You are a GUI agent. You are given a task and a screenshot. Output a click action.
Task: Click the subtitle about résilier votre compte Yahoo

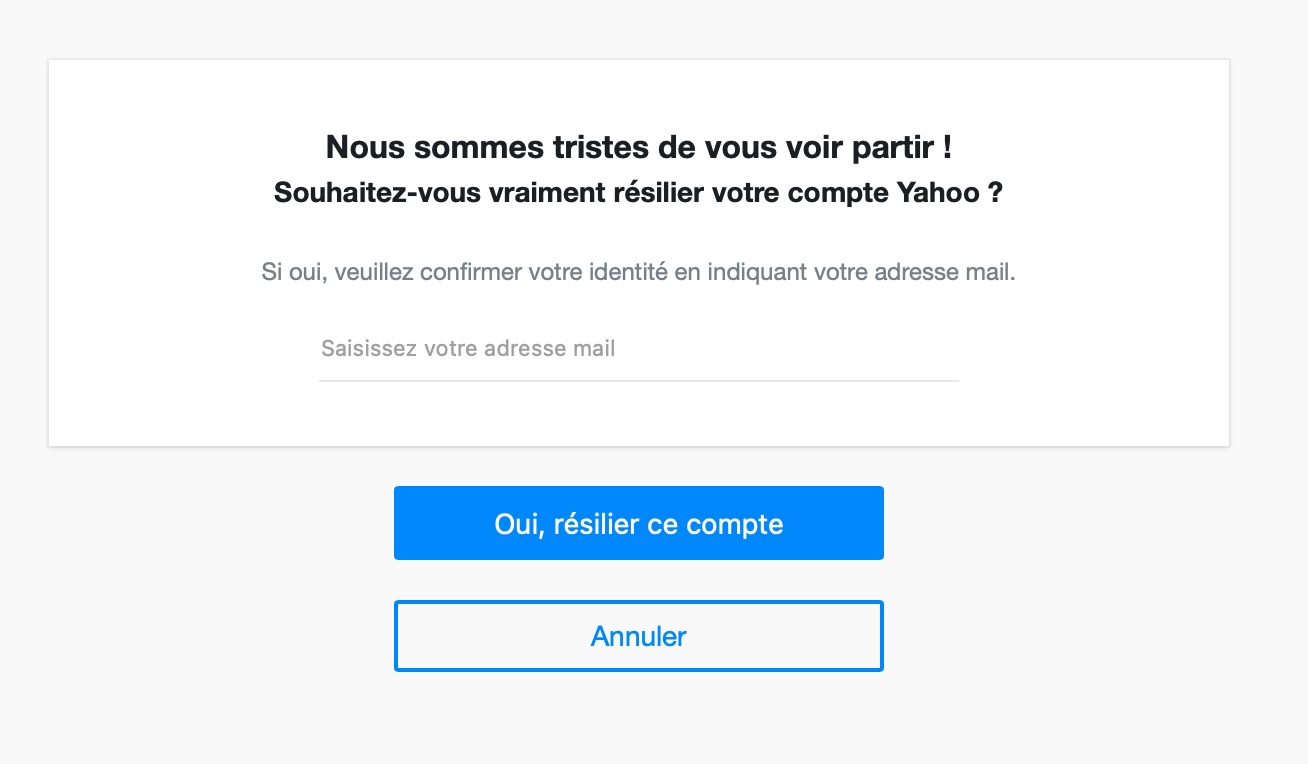coord(639,192)
